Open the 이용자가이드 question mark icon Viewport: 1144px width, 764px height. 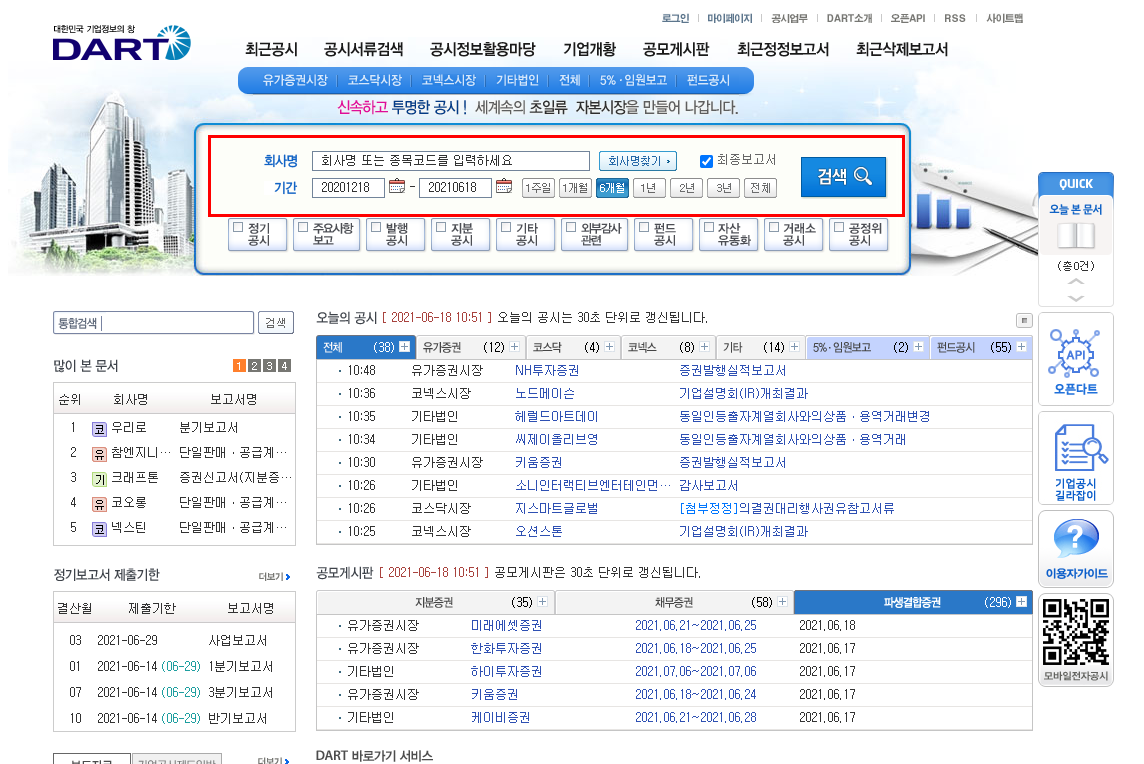(1075, 539)
